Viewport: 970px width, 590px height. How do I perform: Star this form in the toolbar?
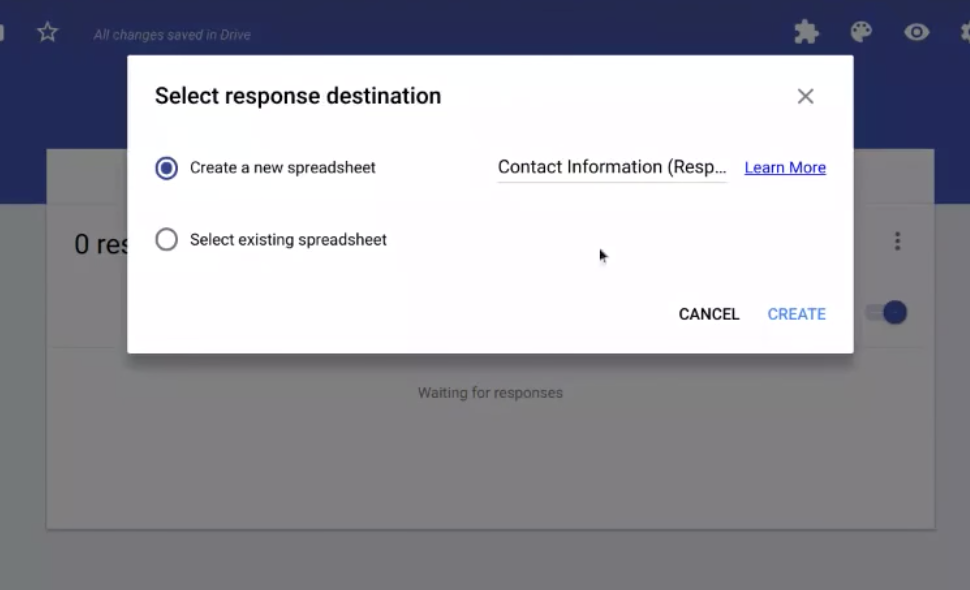[46, 32]
